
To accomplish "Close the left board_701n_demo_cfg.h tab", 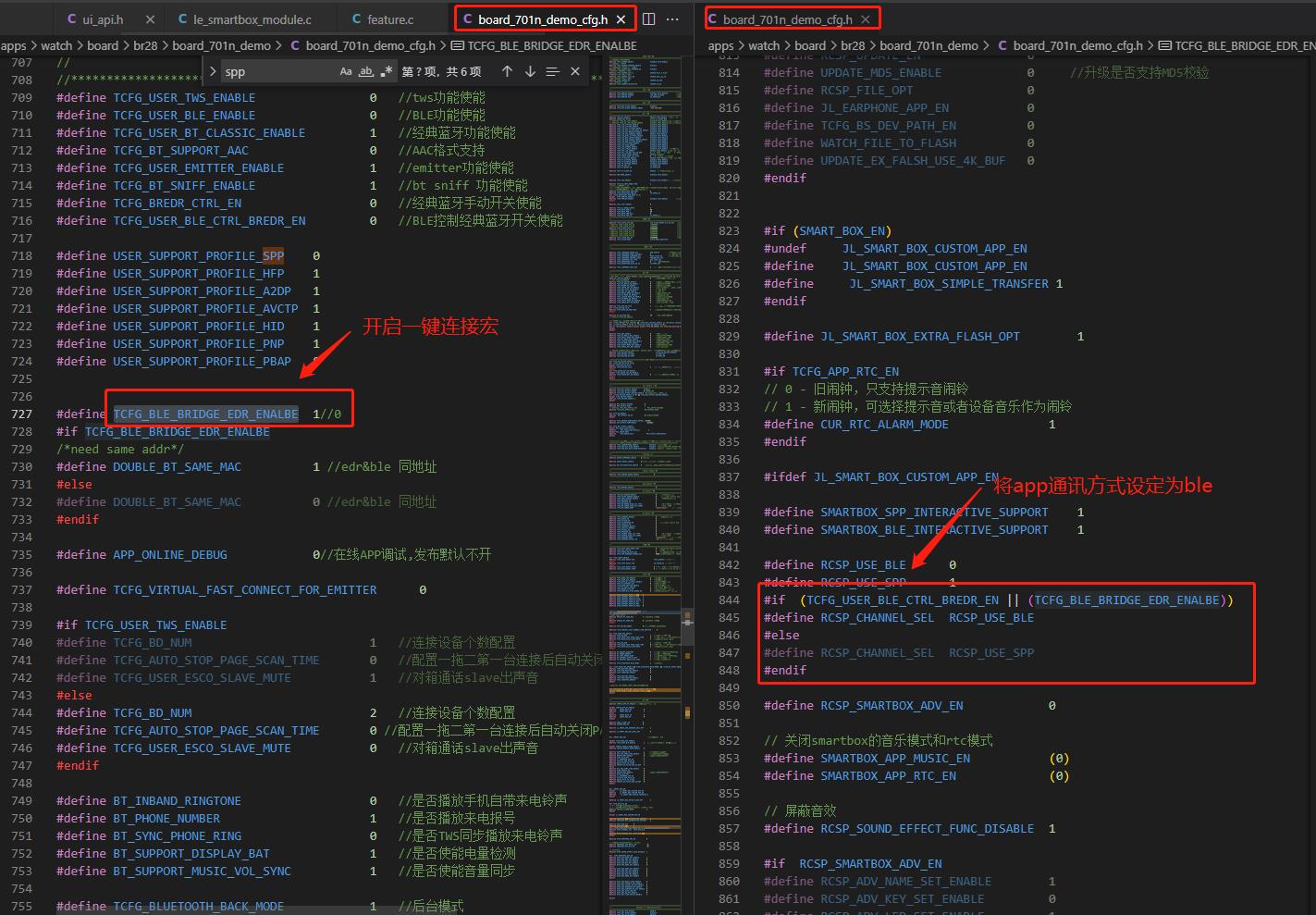I will pos(622,19).
